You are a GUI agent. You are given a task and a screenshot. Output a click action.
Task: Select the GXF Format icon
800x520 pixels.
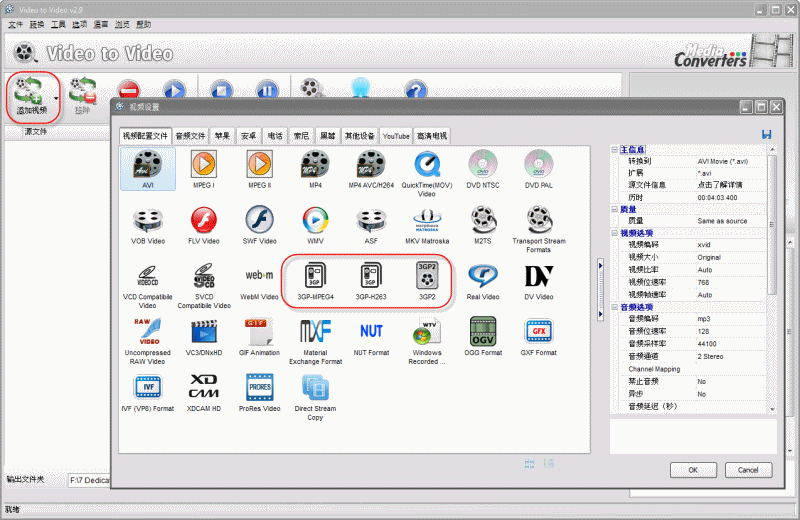(x=539, y=337)
